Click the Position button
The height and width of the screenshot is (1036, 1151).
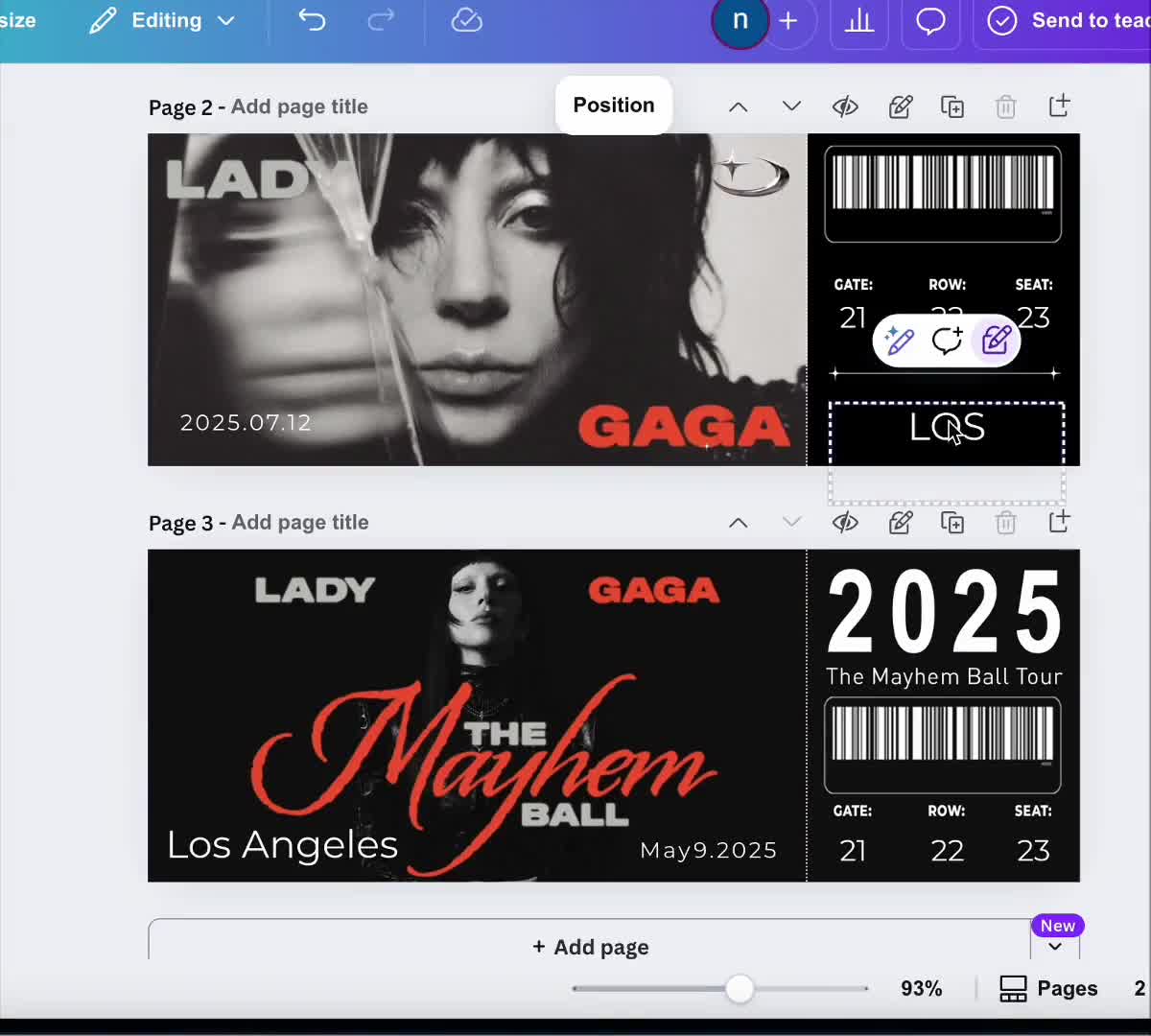point(614,106)
